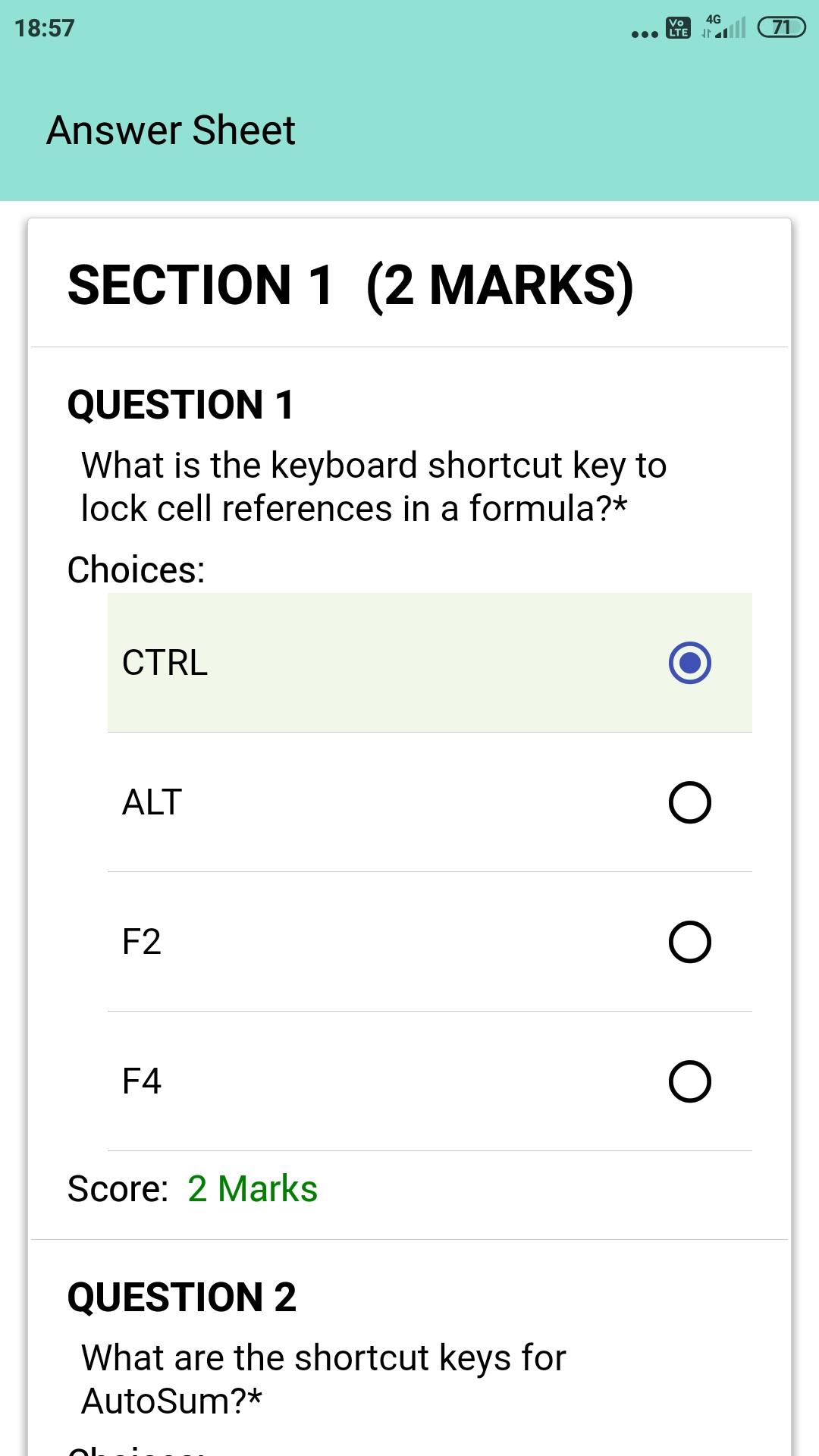Viewport: 819px width, 1456px height.
Task: Select the CTRL radio button
Action: pyautogui.click(x=689, y=663)
